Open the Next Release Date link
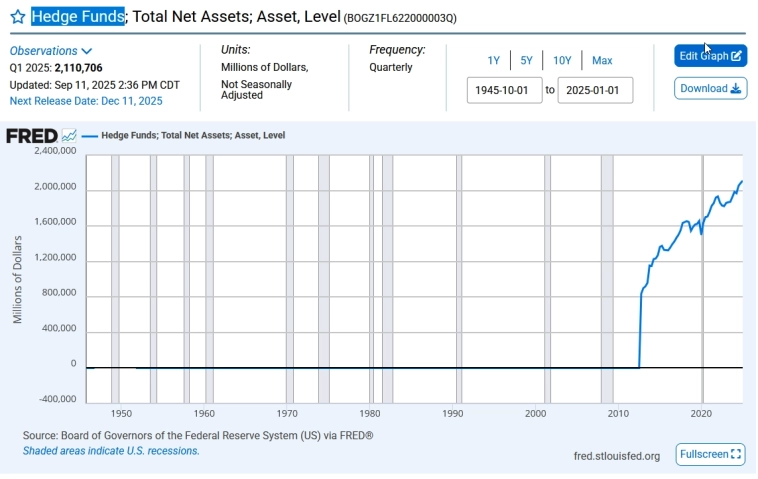The height and width of the screenshot is (479, 758). (x=86, y=101)
